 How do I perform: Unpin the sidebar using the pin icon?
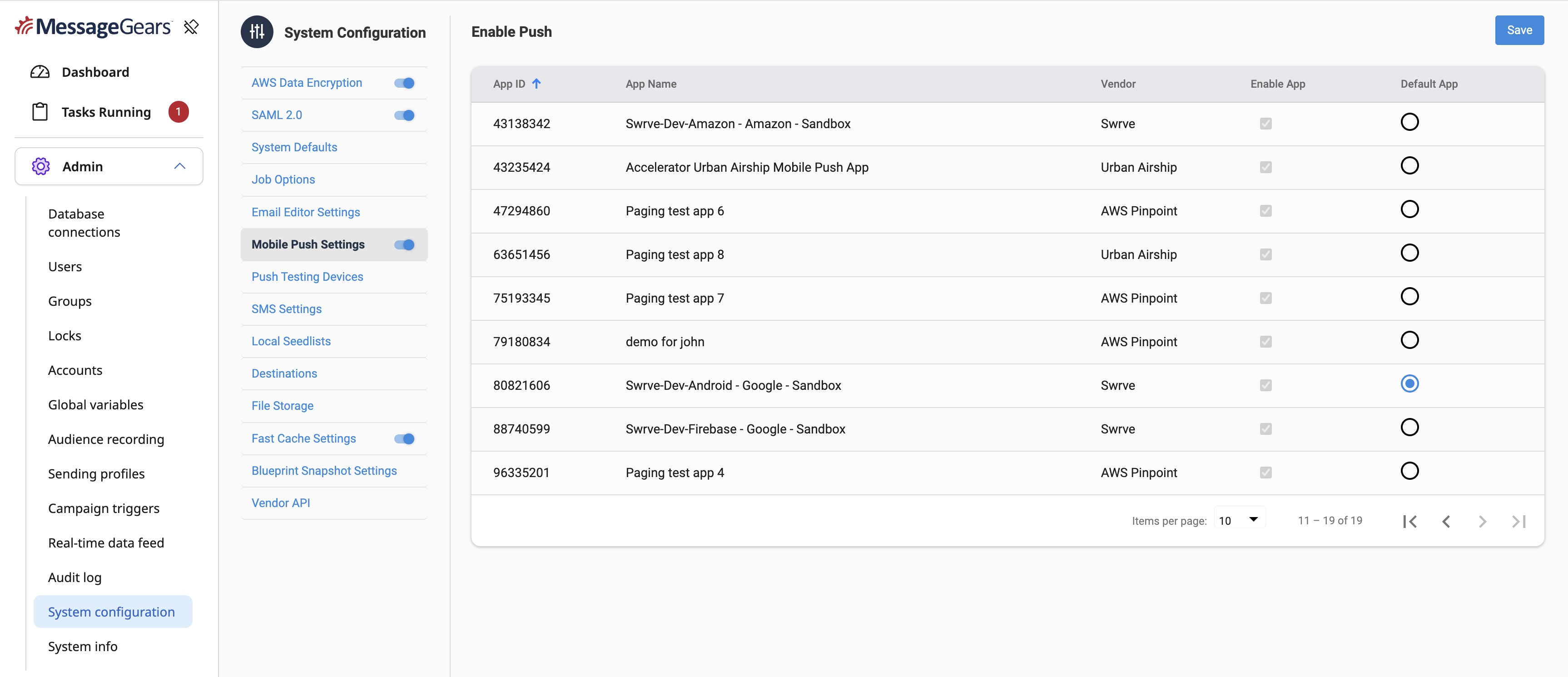(x=191, y=27)
